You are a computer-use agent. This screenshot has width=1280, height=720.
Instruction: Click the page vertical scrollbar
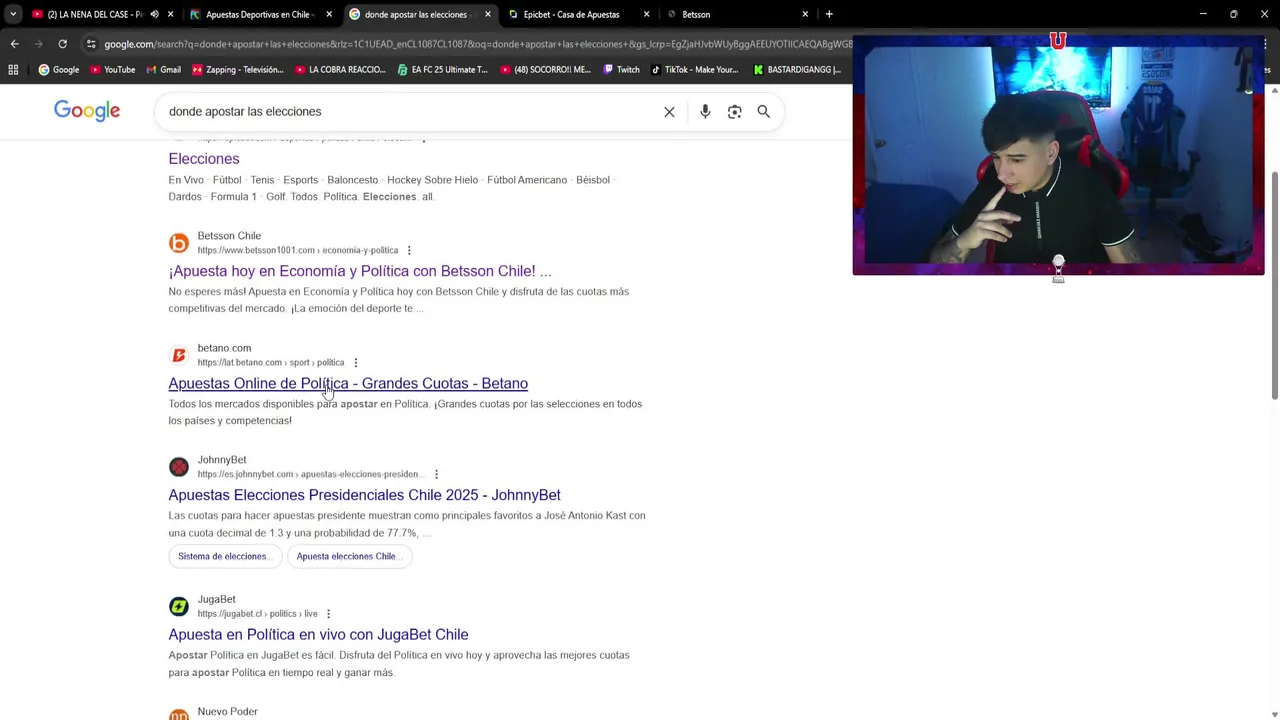[1274, 285]
